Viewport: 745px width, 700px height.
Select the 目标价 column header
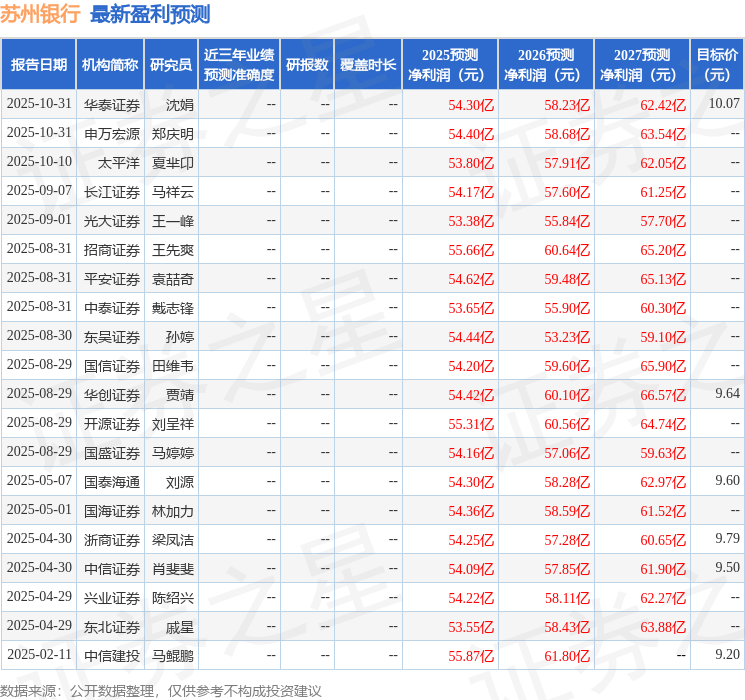pos(717,65)
